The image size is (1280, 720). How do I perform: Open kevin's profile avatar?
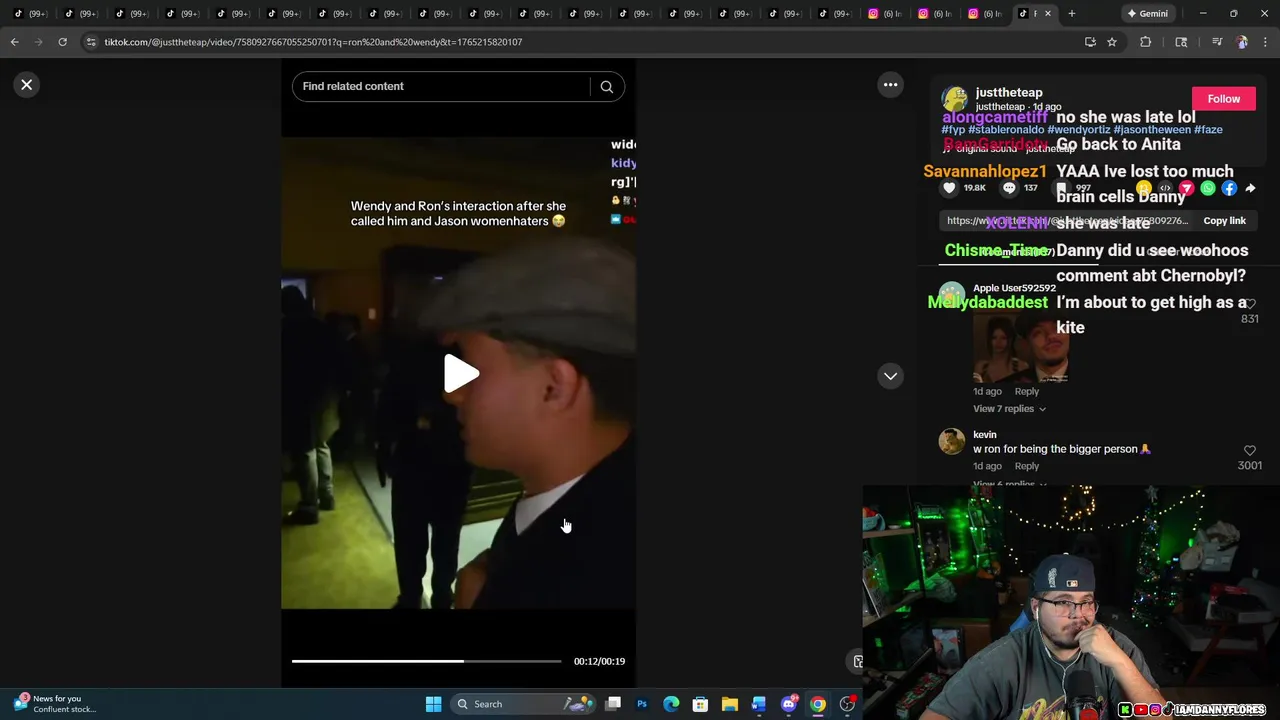pyautogui.click(x=952, y=441)
